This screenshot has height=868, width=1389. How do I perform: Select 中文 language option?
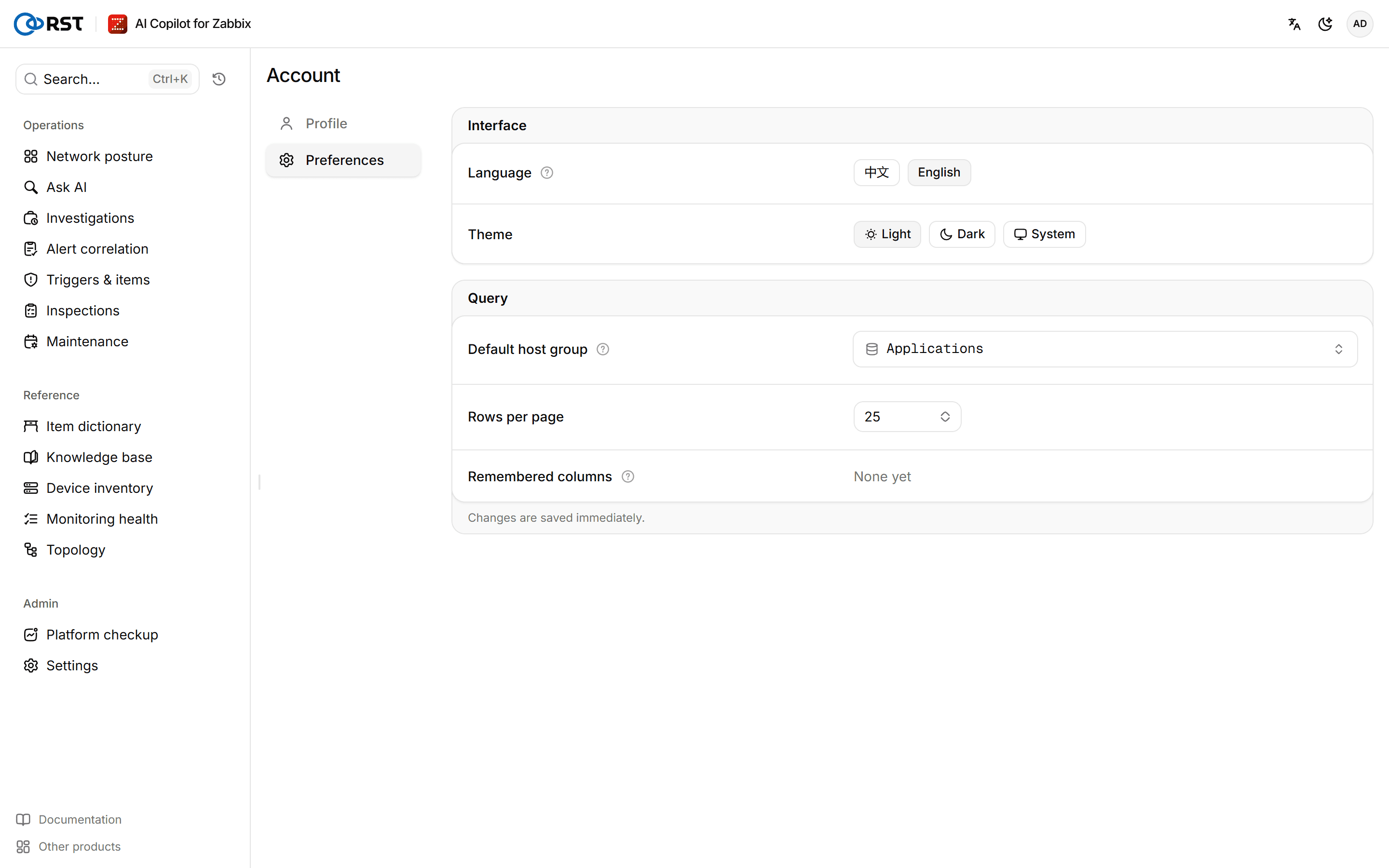pos(876,172)
